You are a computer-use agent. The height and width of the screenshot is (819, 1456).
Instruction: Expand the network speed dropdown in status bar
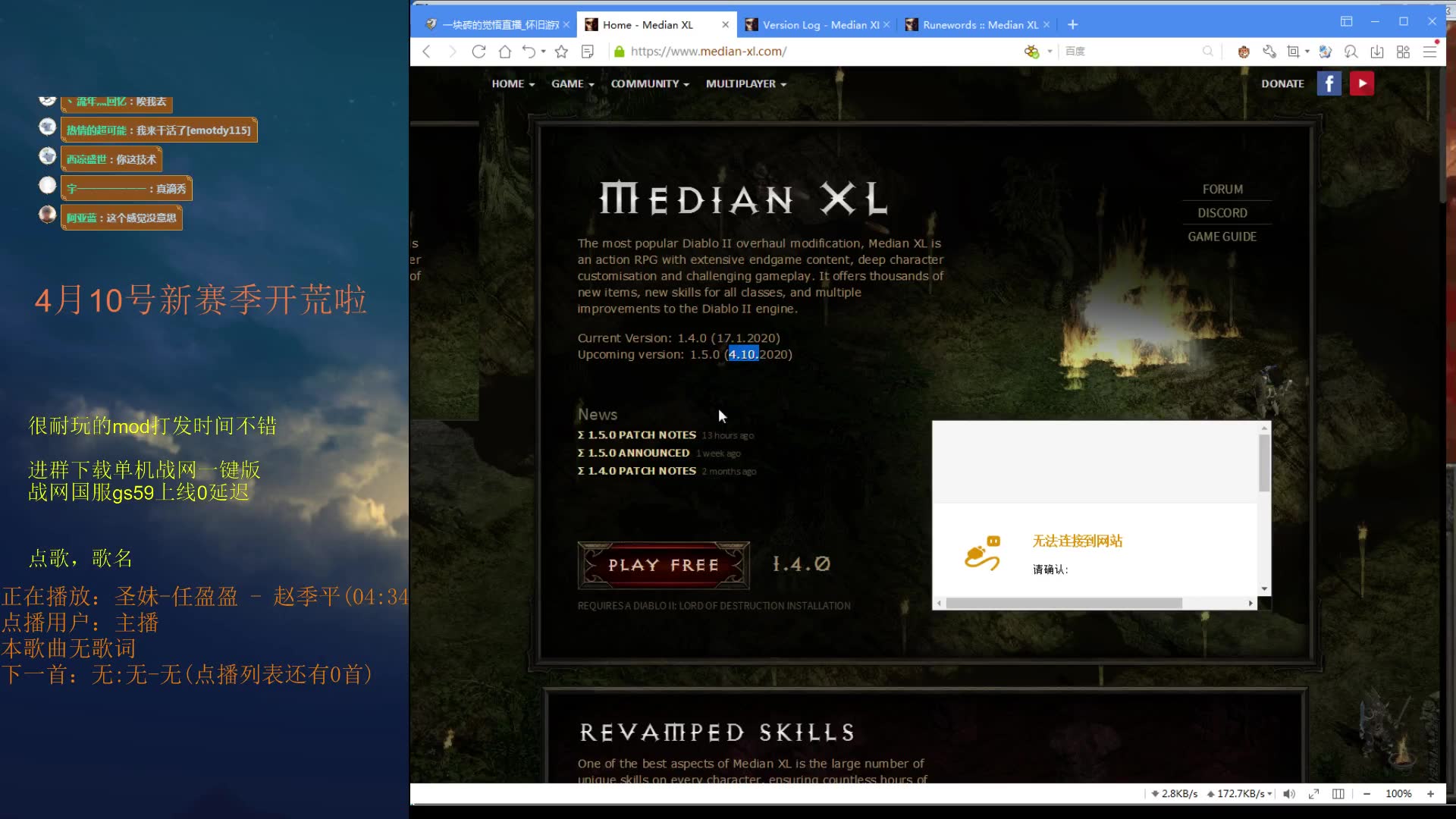coord(1270,795)
